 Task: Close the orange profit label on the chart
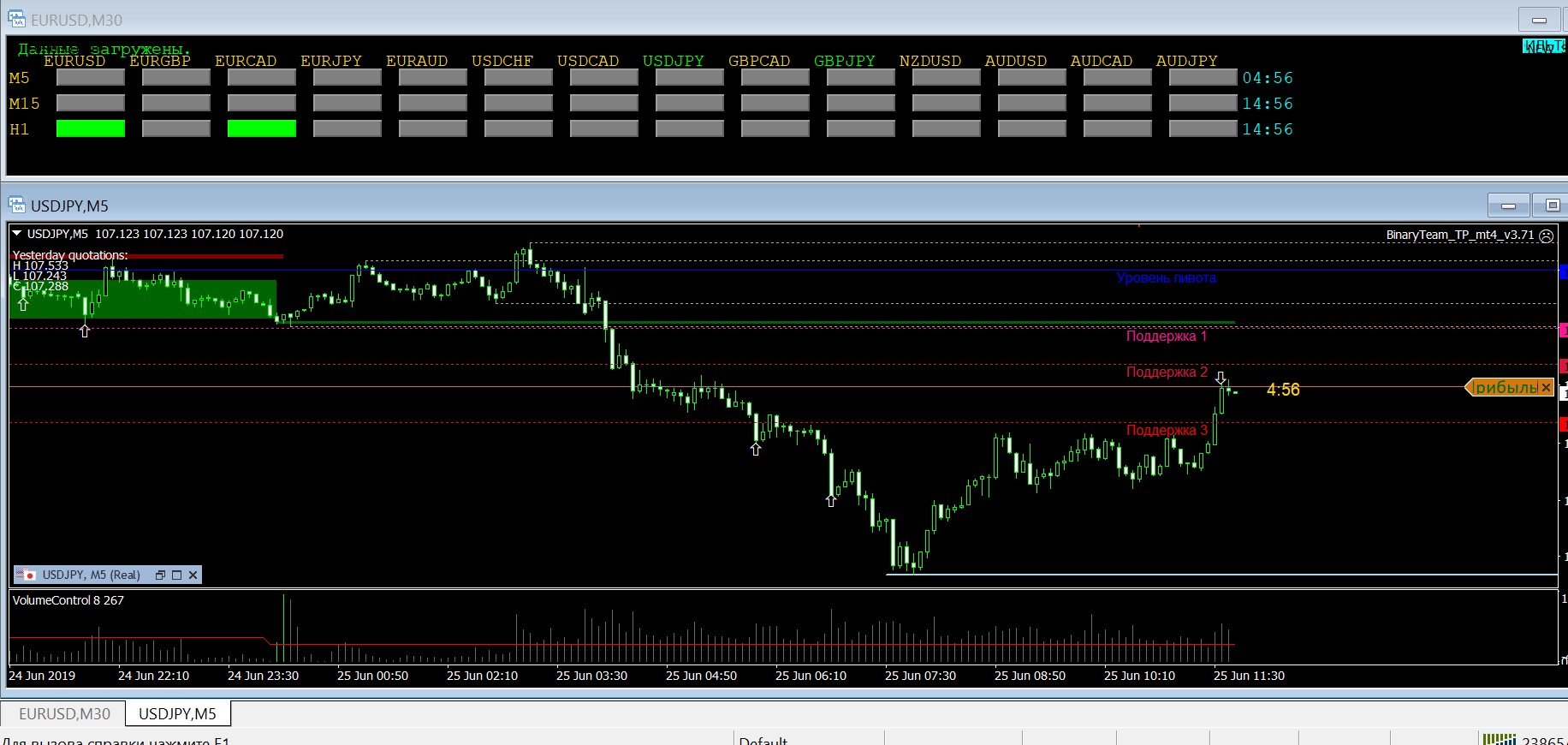pyautogui.click(x=1546, y=388)
